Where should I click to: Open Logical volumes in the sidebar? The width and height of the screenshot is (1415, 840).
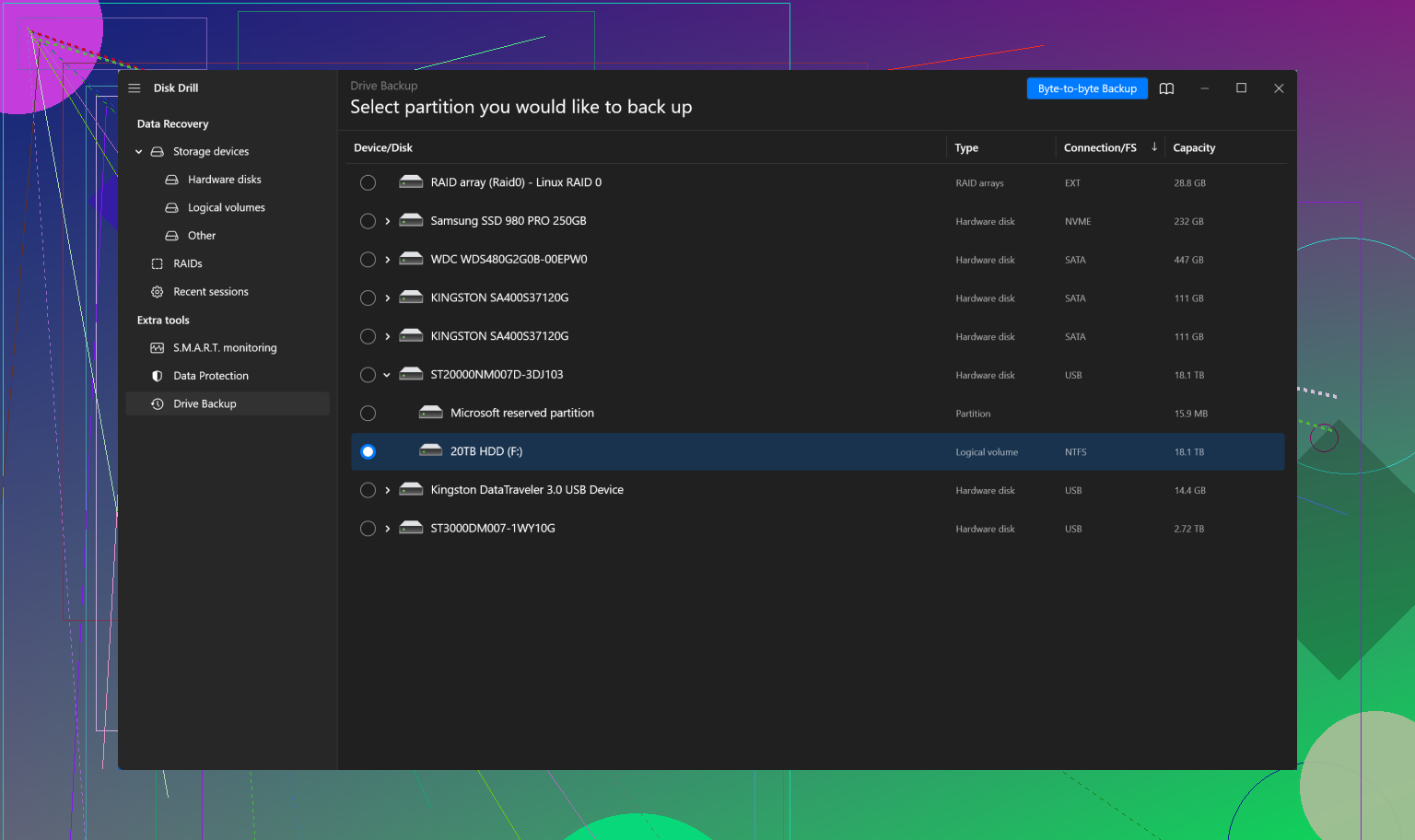pyautogui.click(x=228, y=208)
